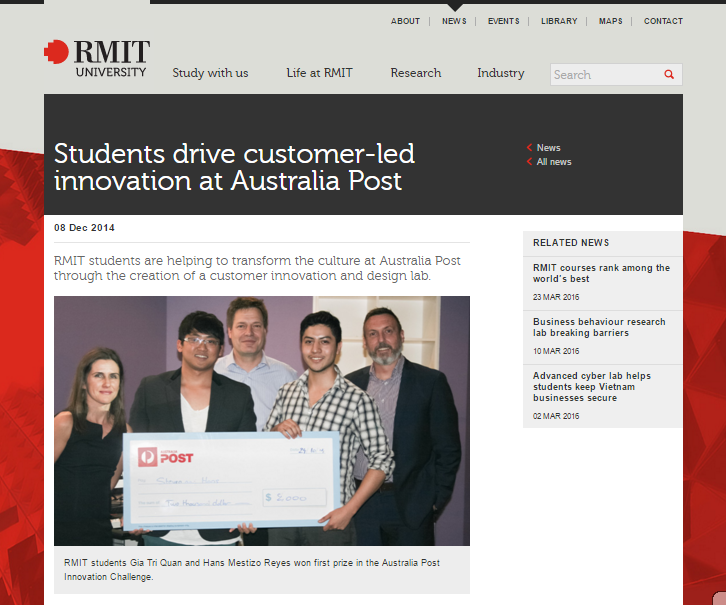Click the Related News heading
Screen dimensions: 726x605
click(571, 243)
